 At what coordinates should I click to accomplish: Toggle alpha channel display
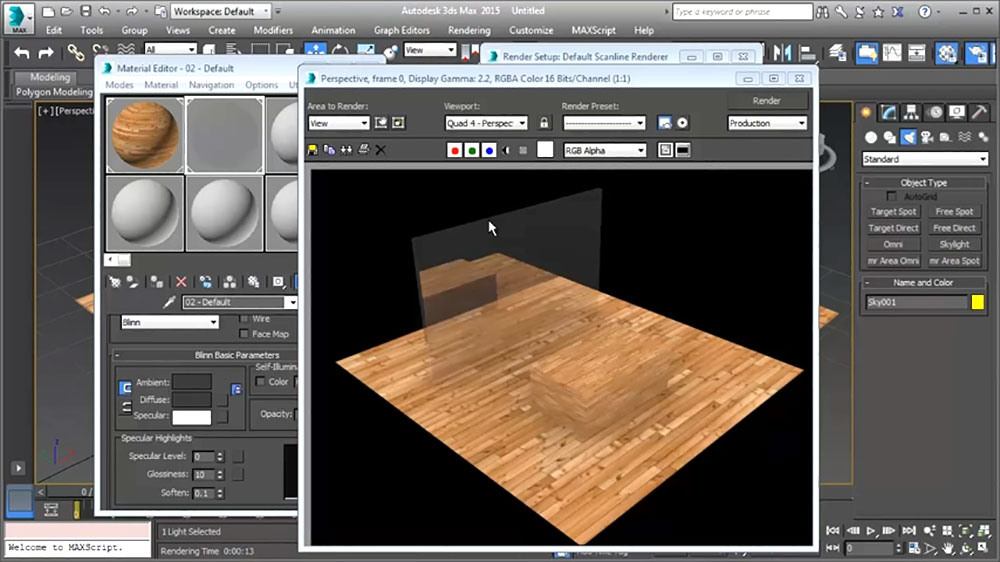506,150
